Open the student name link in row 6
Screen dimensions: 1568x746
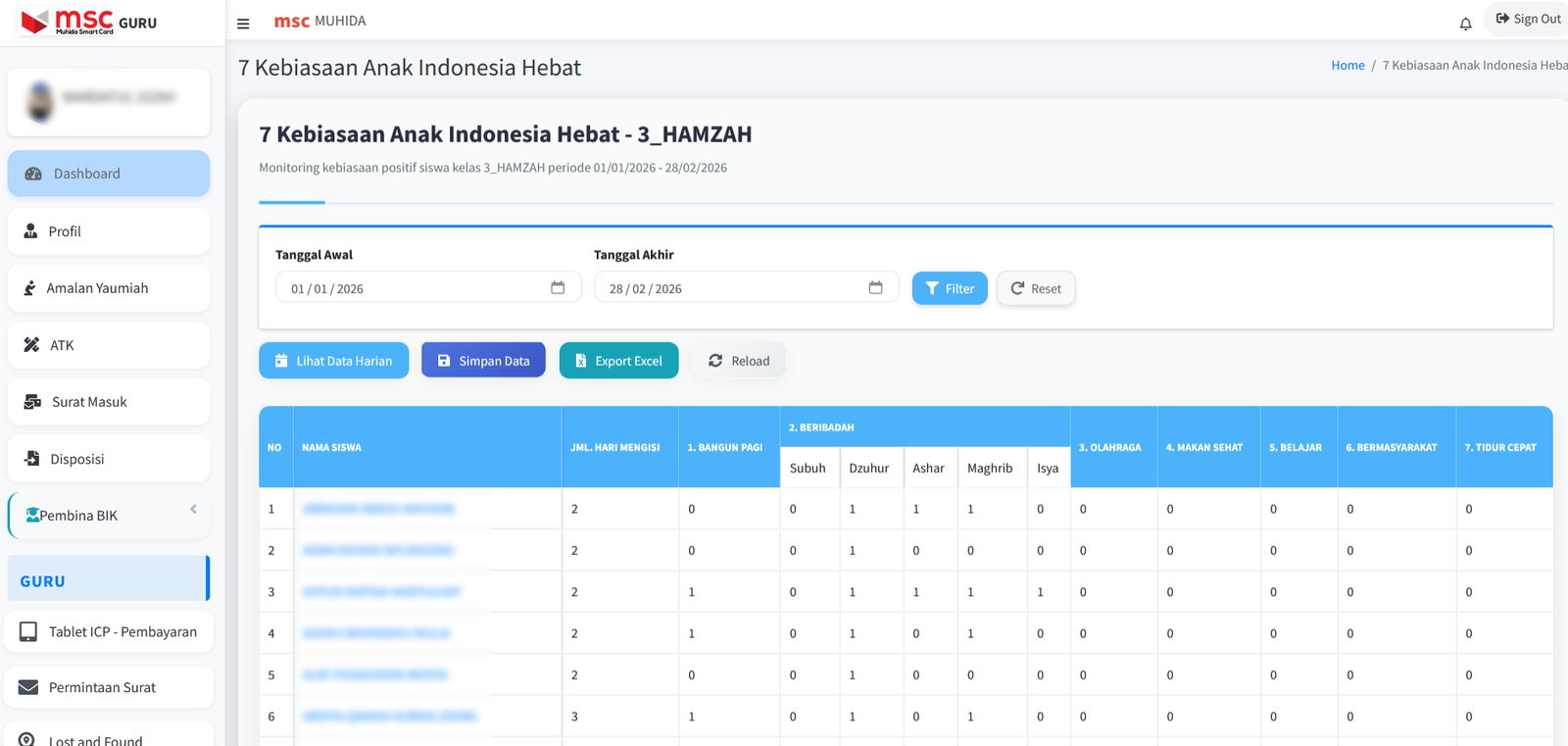tap(389, 717)
